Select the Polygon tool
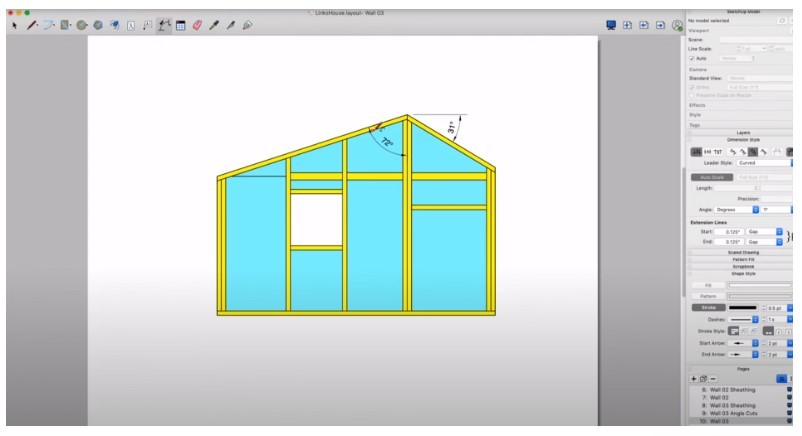This screenshot has width=802, height=436. (x=98, y=25)
